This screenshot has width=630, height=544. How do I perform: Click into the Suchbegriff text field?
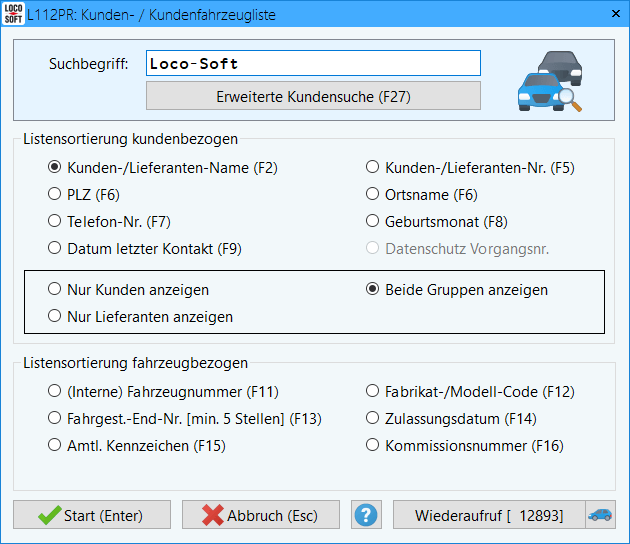[313, 64]
